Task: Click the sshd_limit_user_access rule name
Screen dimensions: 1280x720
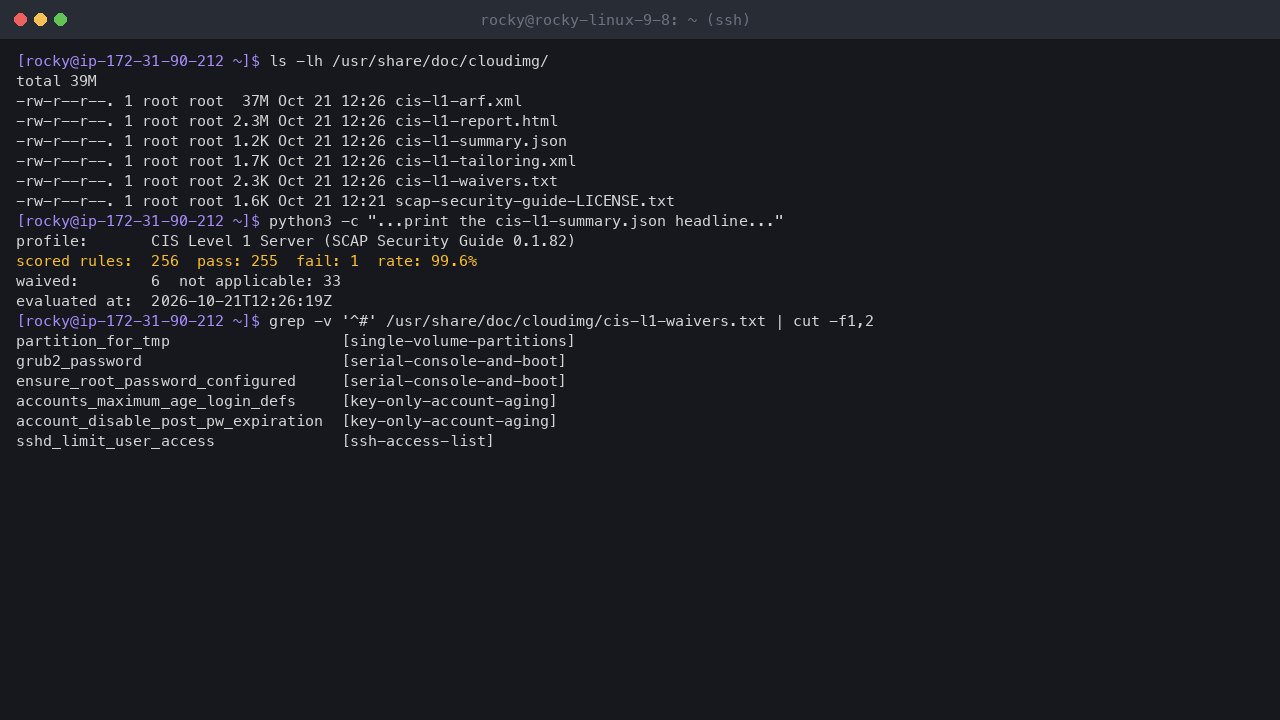Action: (115, 441)
